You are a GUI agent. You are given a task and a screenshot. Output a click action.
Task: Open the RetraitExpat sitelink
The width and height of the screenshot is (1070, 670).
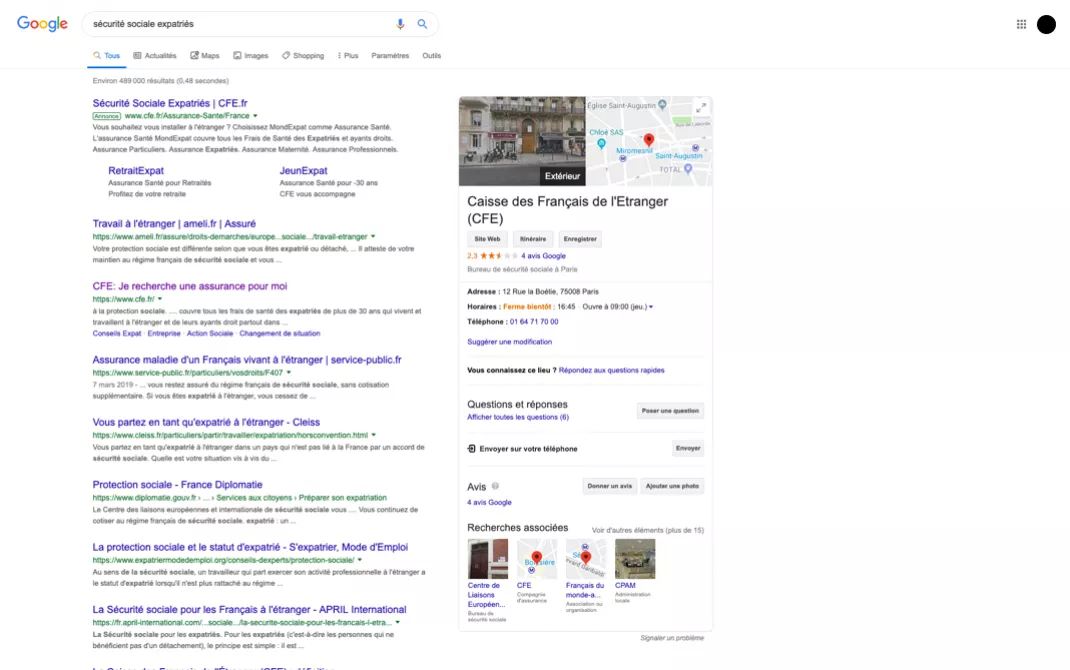[x=136, y=171]
